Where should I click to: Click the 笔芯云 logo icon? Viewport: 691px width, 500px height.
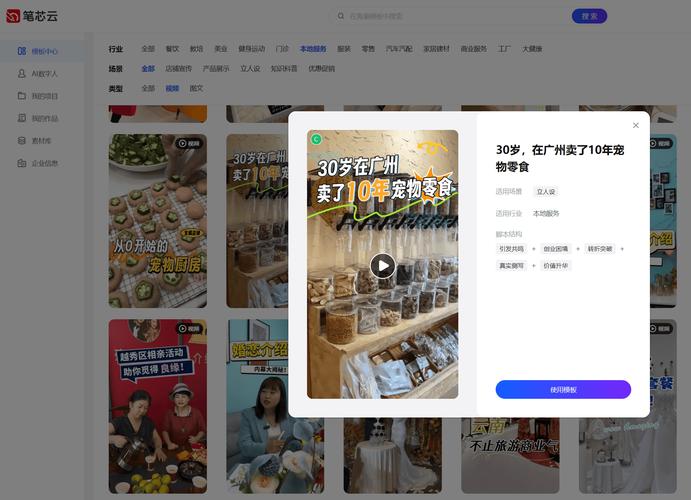pyautogui.click(x=13, y=16)
